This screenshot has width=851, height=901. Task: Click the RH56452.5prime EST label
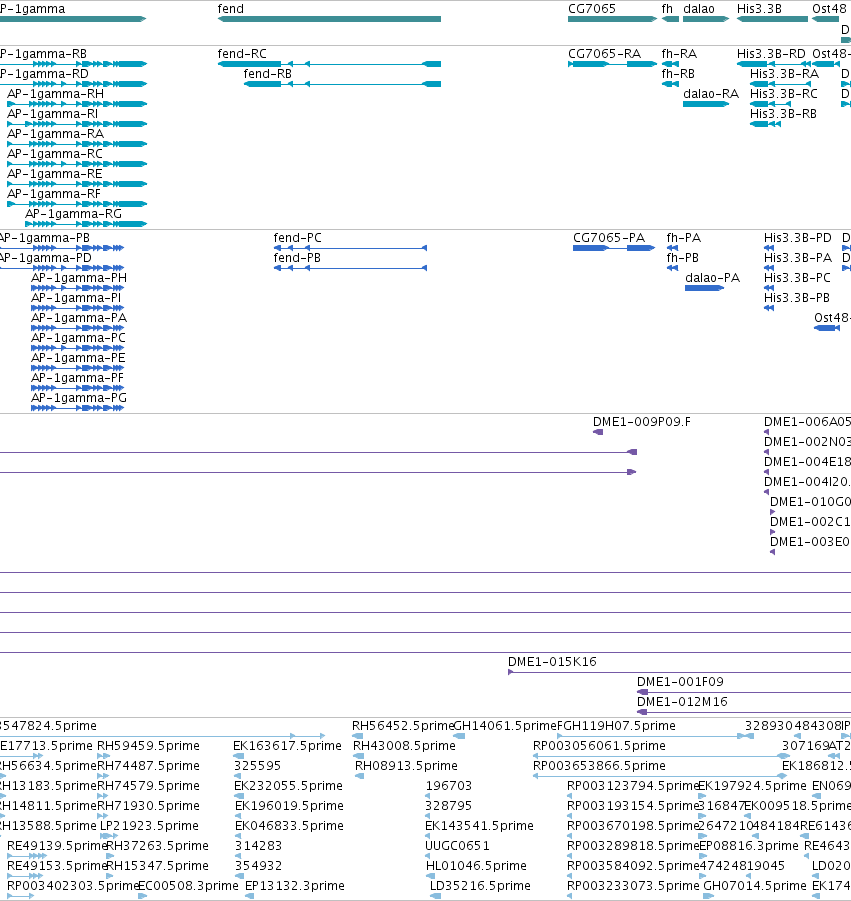pyautogui.click(x=403, y=726)
